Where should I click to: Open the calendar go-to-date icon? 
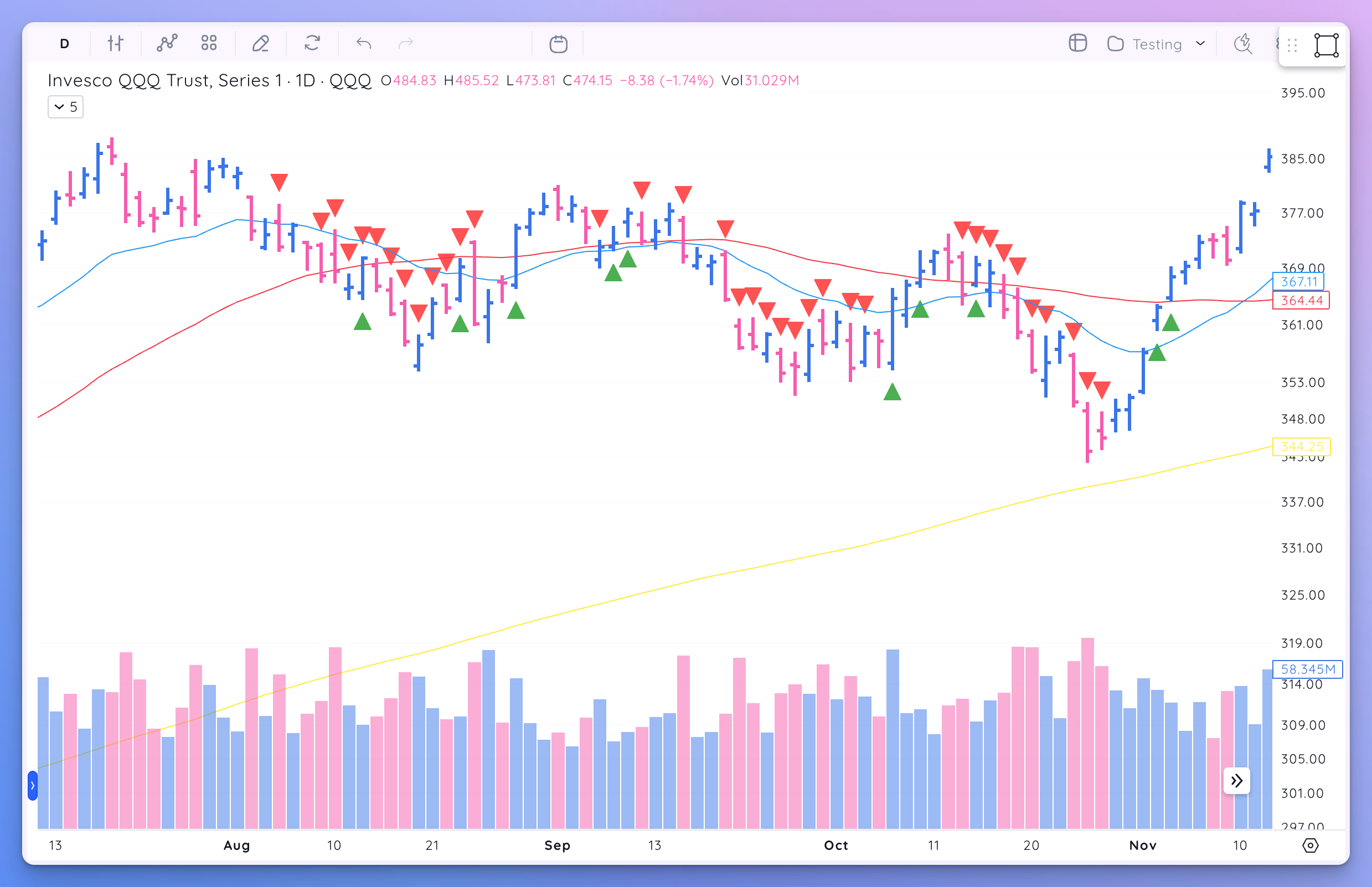558,44
